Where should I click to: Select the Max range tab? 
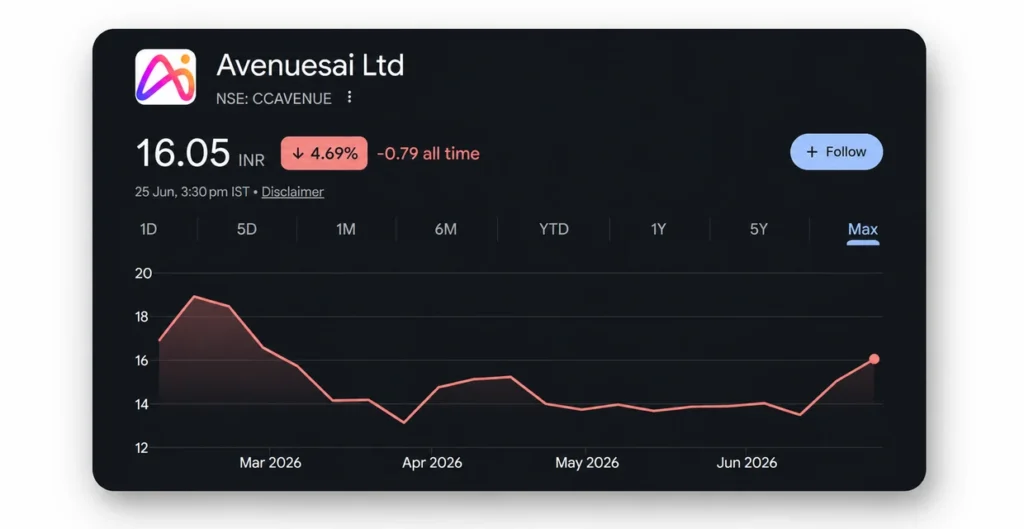pyautogui.click(x=863, y=230)
